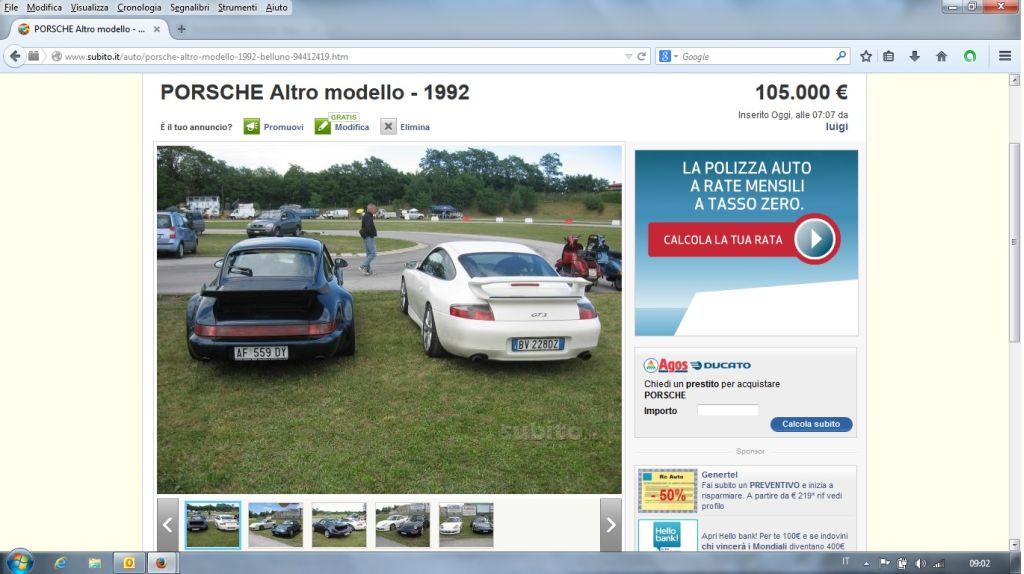1024x574 pixels.
Task: Open the Strumenti menu
Action: (237, 7)
